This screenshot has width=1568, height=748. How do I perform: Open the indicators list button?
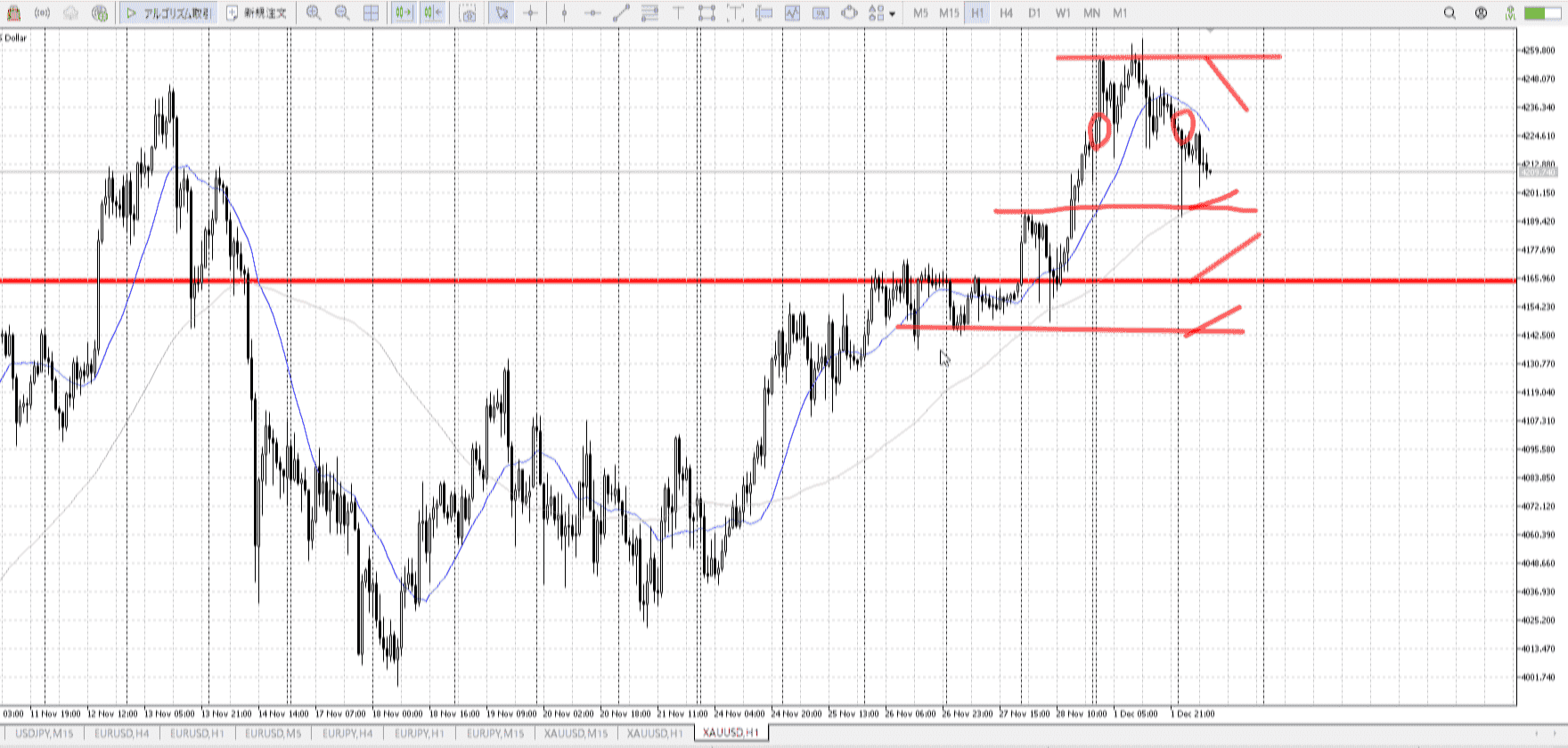(x=792, y=13)
